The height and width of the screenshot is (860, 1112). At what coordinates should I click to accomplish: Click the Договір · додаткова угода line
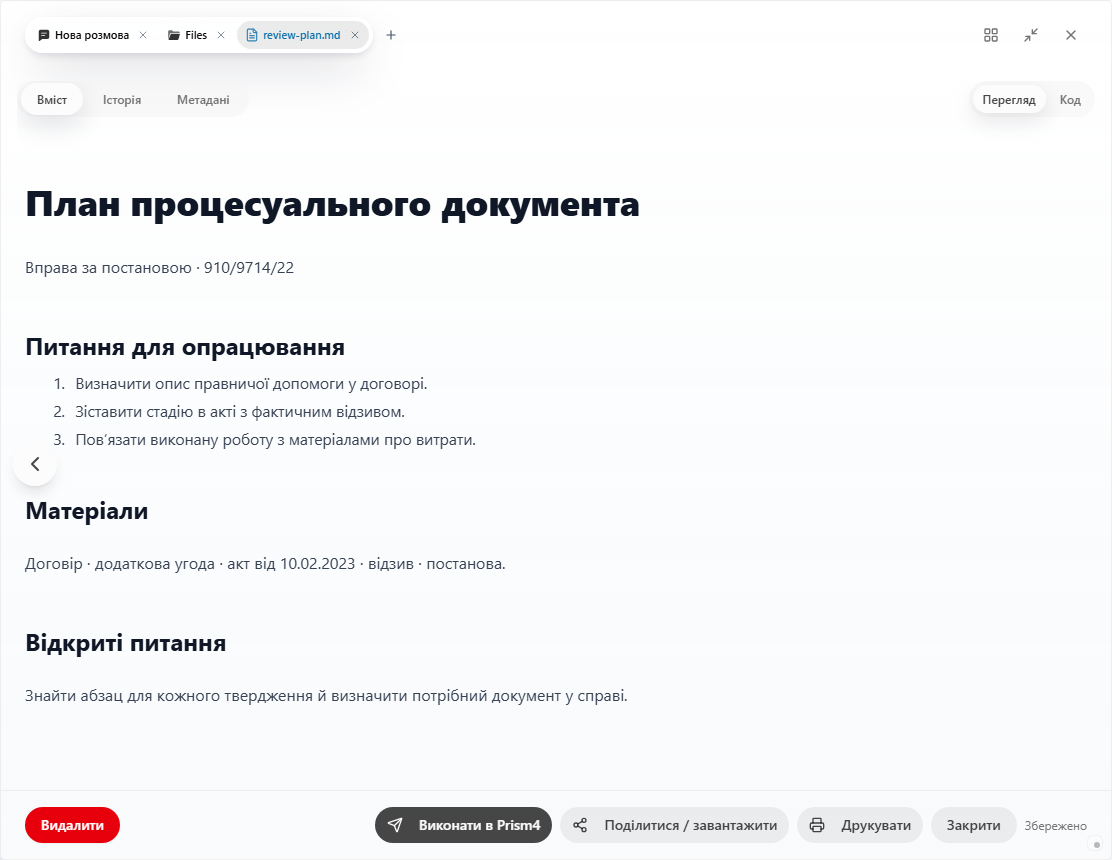point(265,564)
